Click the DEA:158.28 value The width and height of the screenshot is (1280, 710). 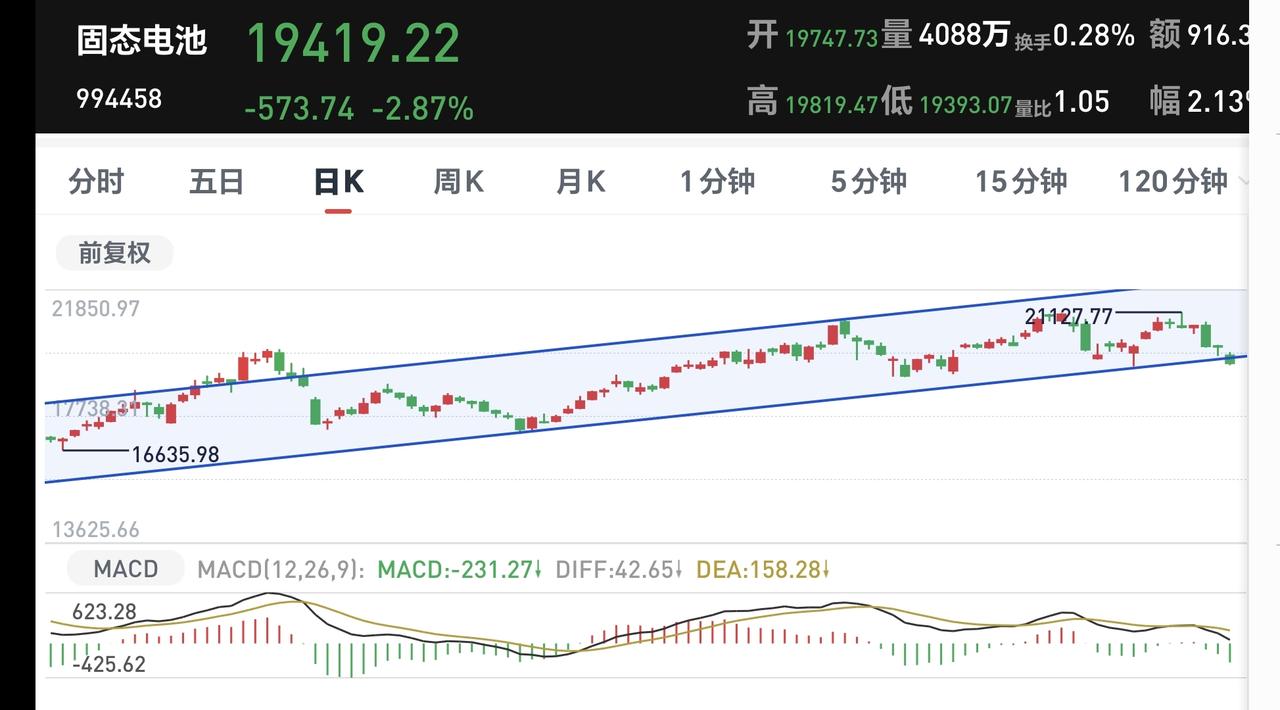tap(764, 570)
